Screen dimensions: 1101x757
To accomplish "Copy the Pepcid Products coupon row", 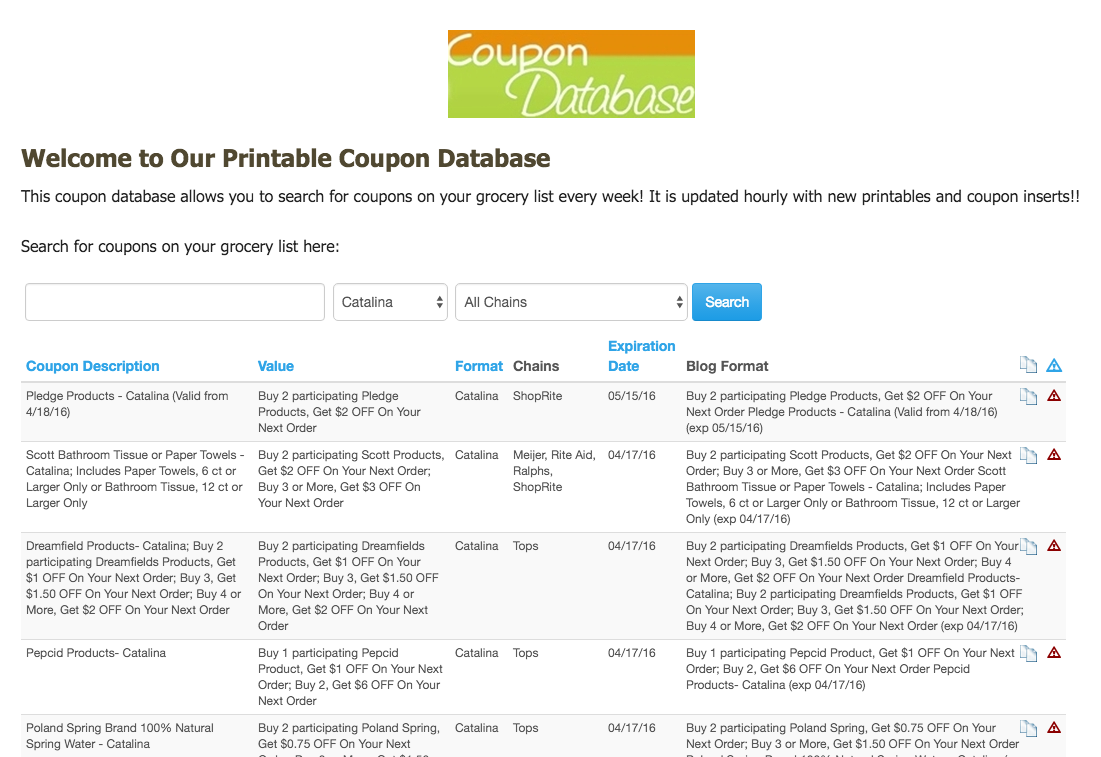I will [x=1028, y=654].
